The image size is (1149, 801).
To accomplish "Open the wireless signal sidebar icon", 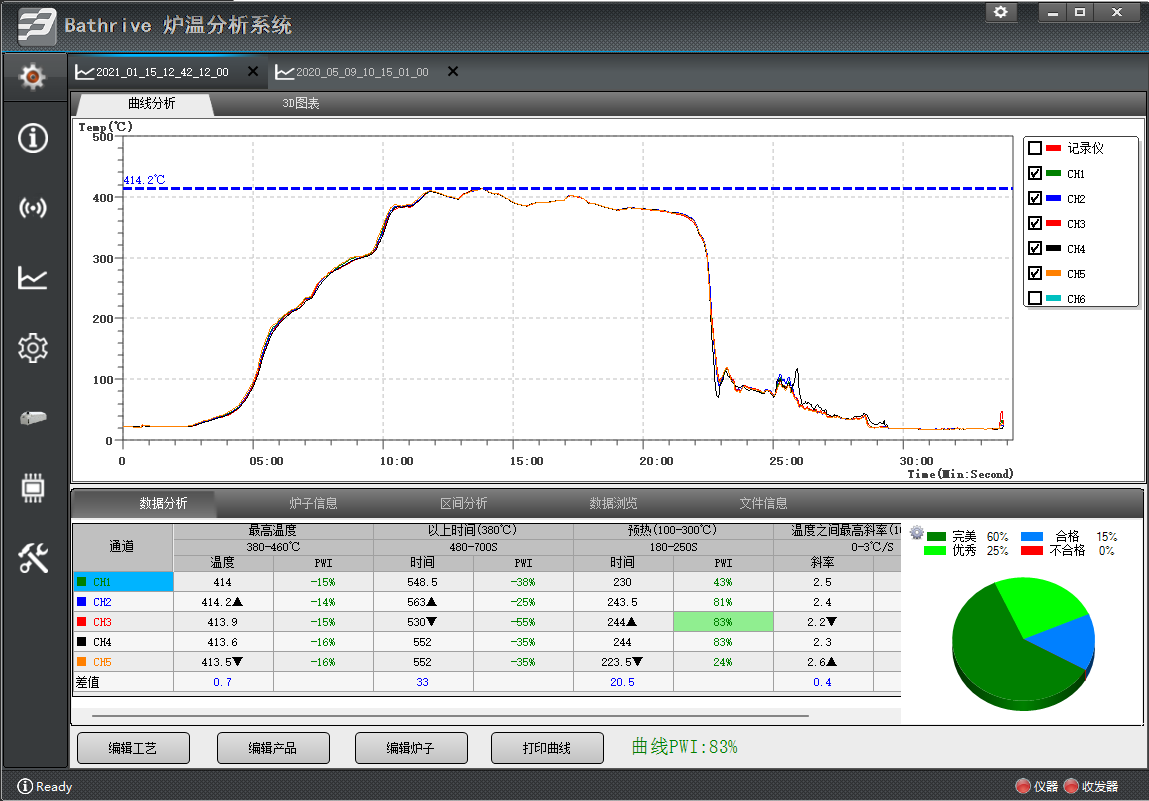I will pos(33,208).
